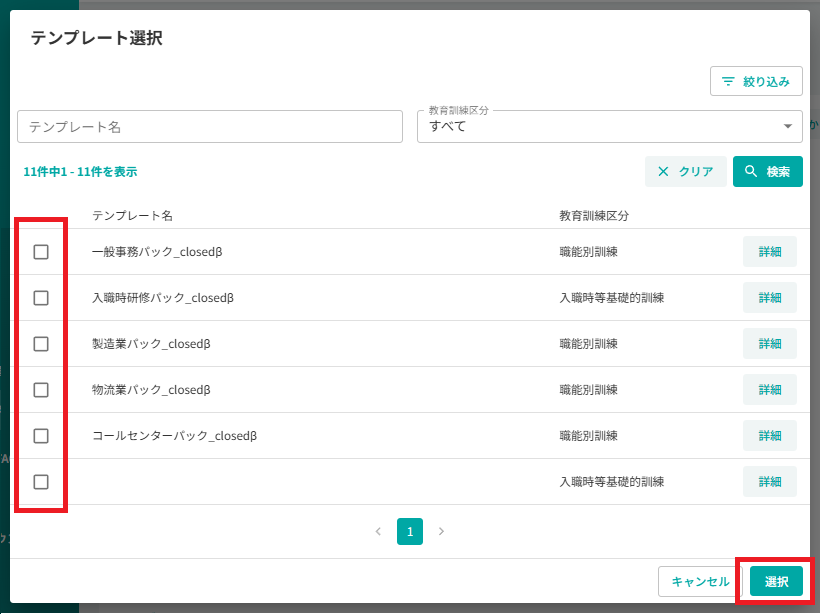
Task: Check the 一般事務パック_closedβ checkbox
Action: [41, 252]
